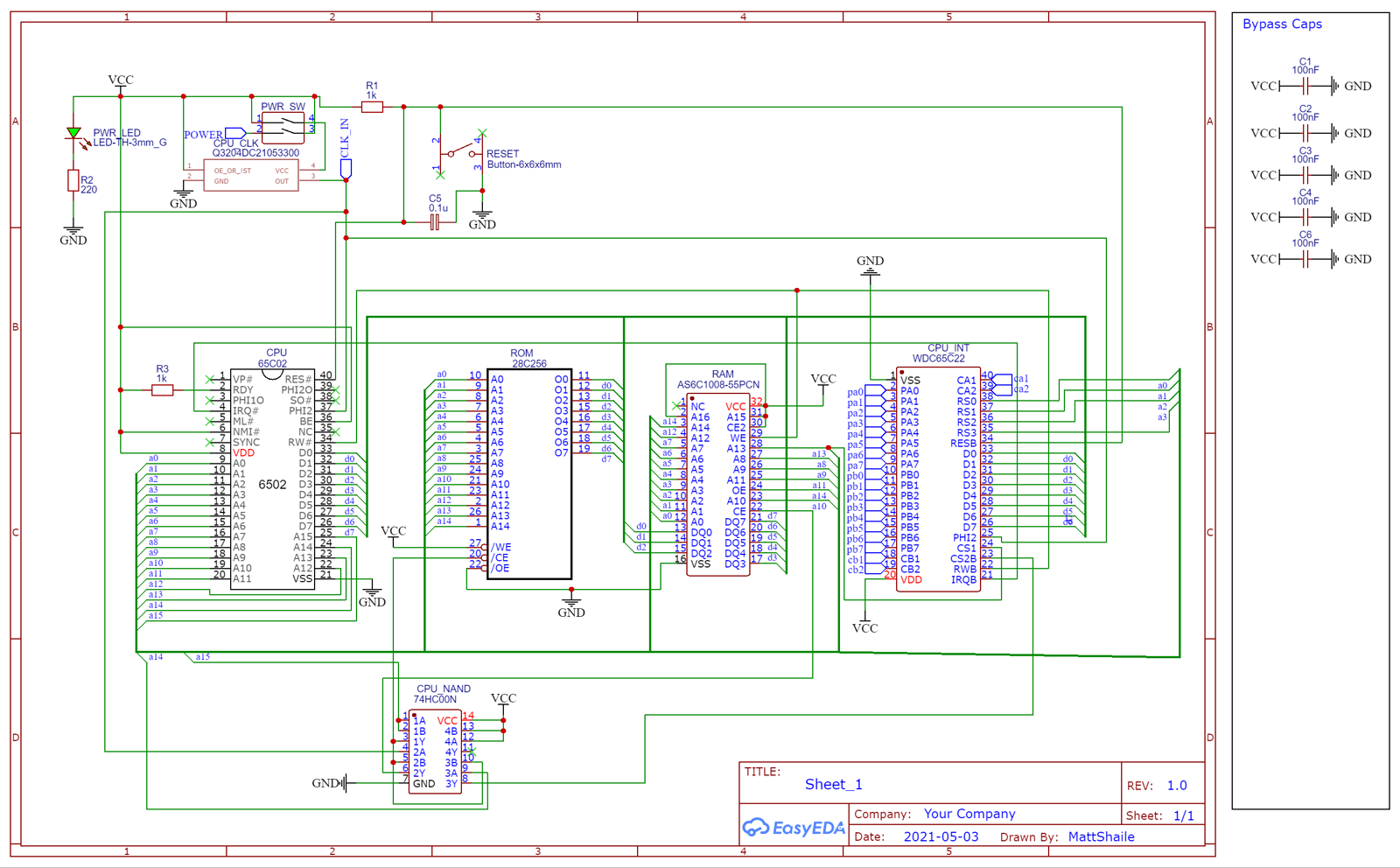Select the CPU_CLK oscillator component box

coord(251,175)
